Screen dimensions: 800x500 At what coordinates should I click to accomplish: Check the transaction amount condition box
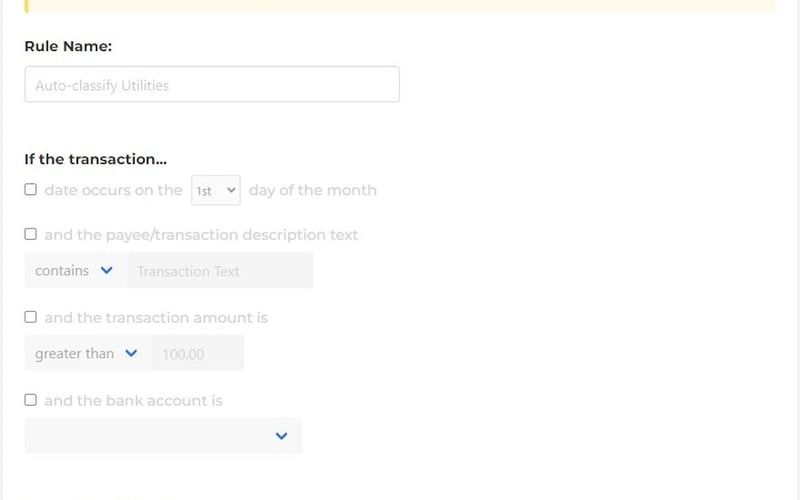pos(31,317)
